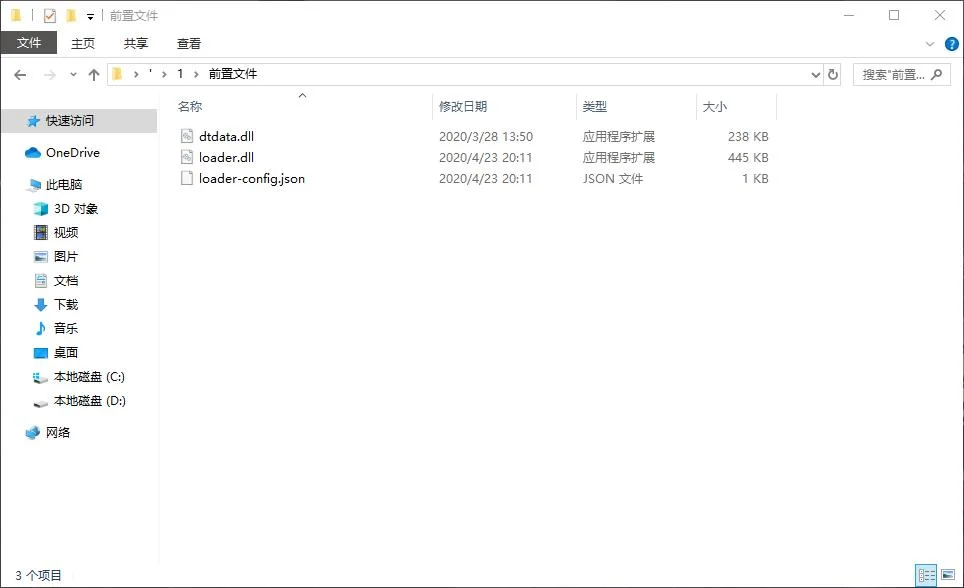Image resolution: width=964 pixels, height=588 pixels.
Task: Open the dtdata.dll file icon
Action: click(x=188, y=135)
